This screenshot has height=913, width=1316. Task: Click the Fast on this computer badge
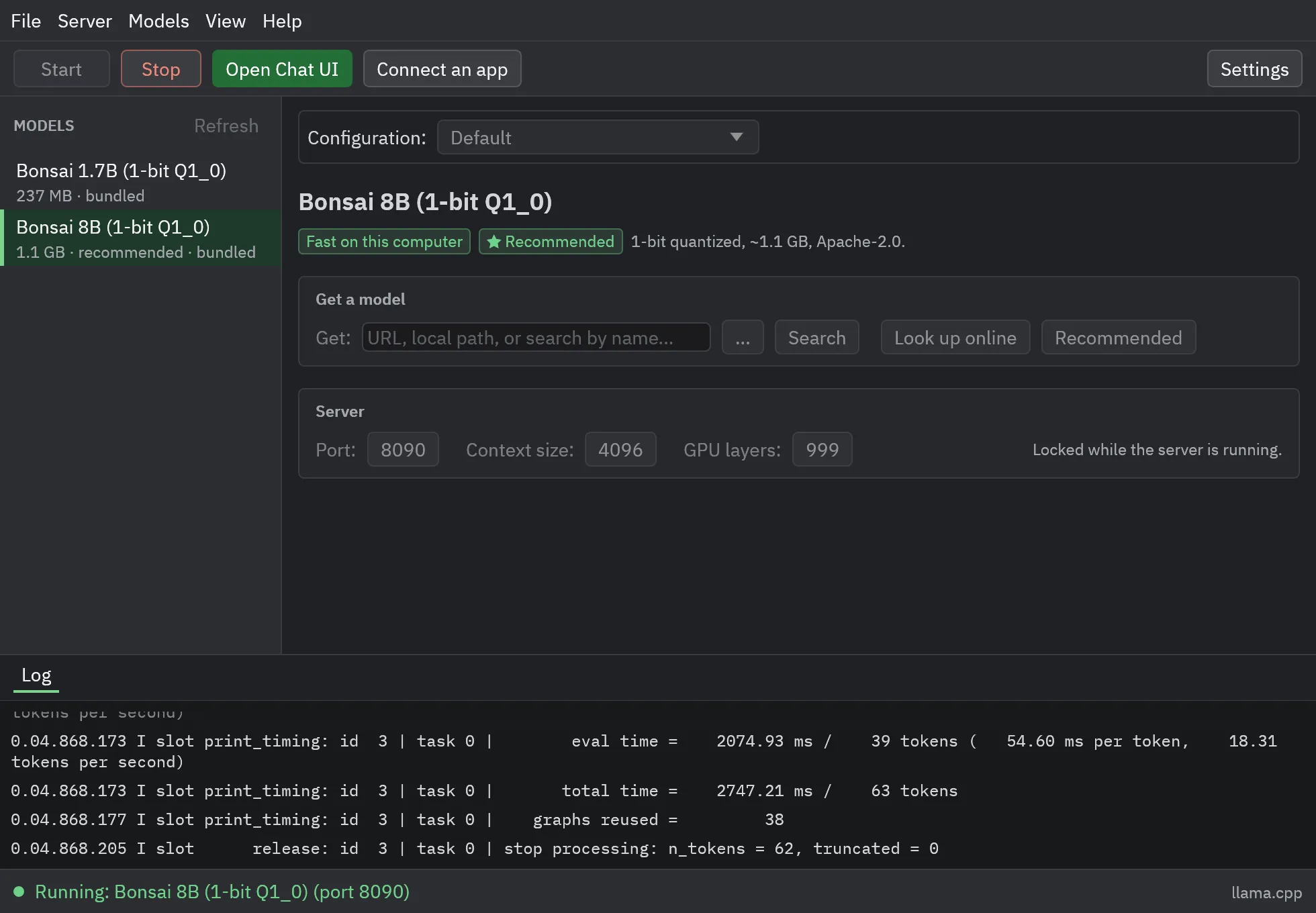coord(384,242)
